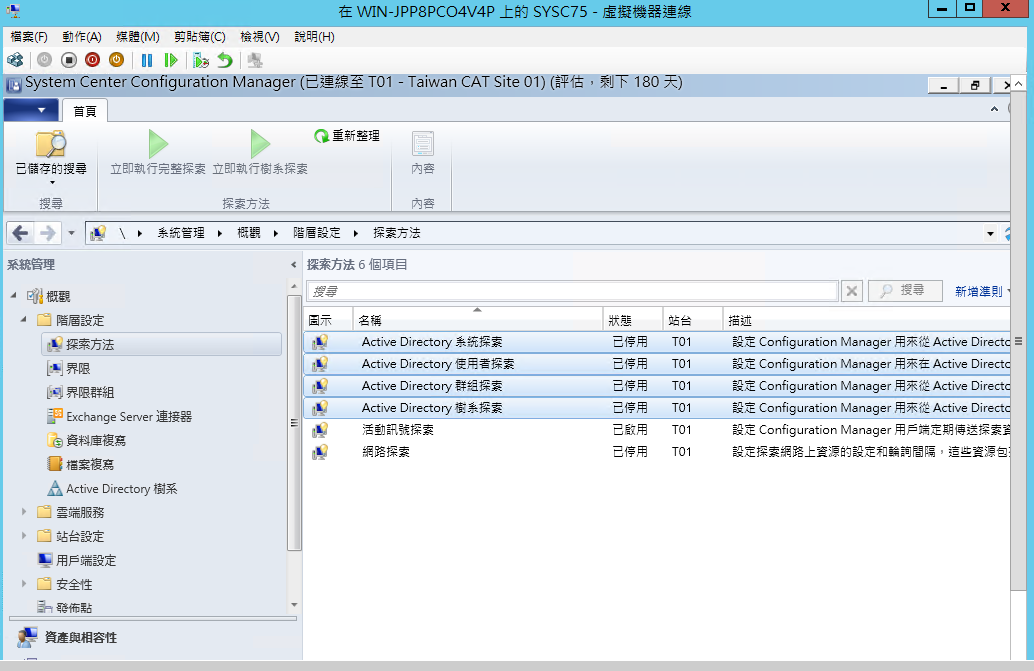
Task: Open the 媒體(M) menu
Action: coord(137,37)
